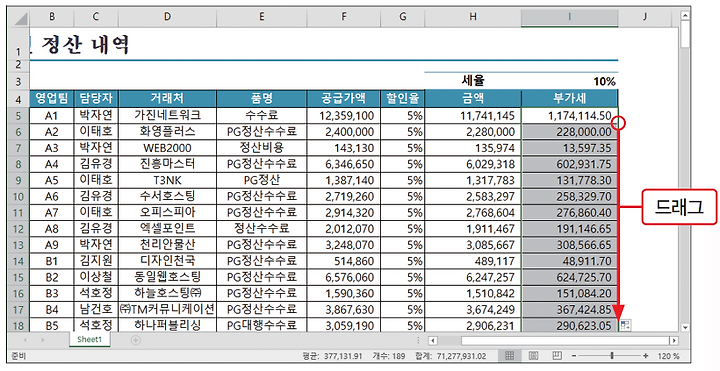The image size is (720, 371).
Task: Click the horizontal scrollbar left arrow
Action: pyautogui.click(x=433, y=341)
